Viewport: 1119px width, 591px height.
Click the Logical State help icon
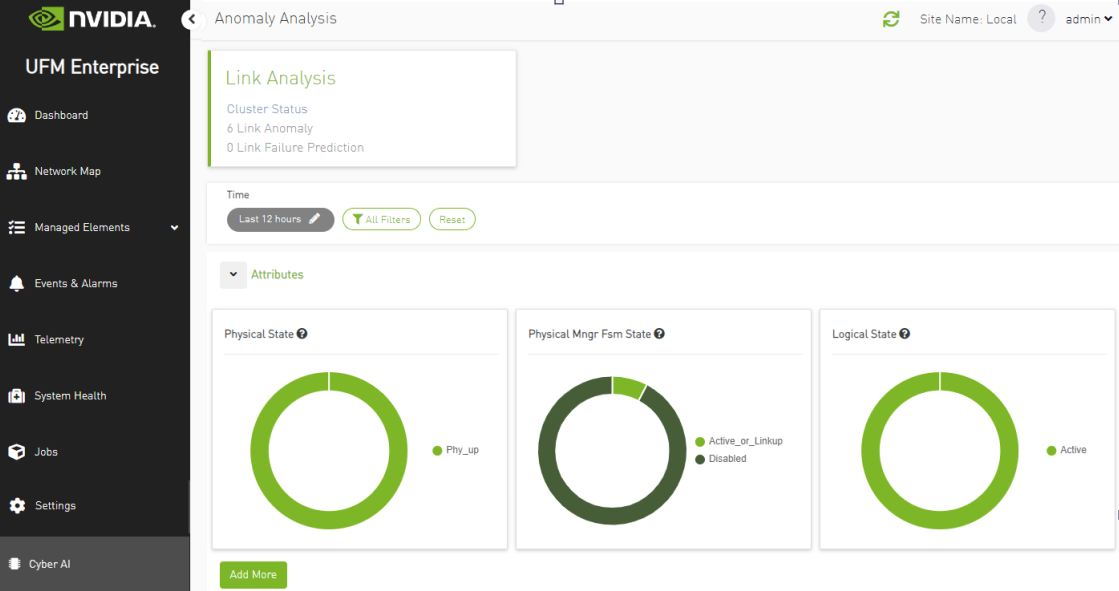pyautogui.click(x=904, y=334)
